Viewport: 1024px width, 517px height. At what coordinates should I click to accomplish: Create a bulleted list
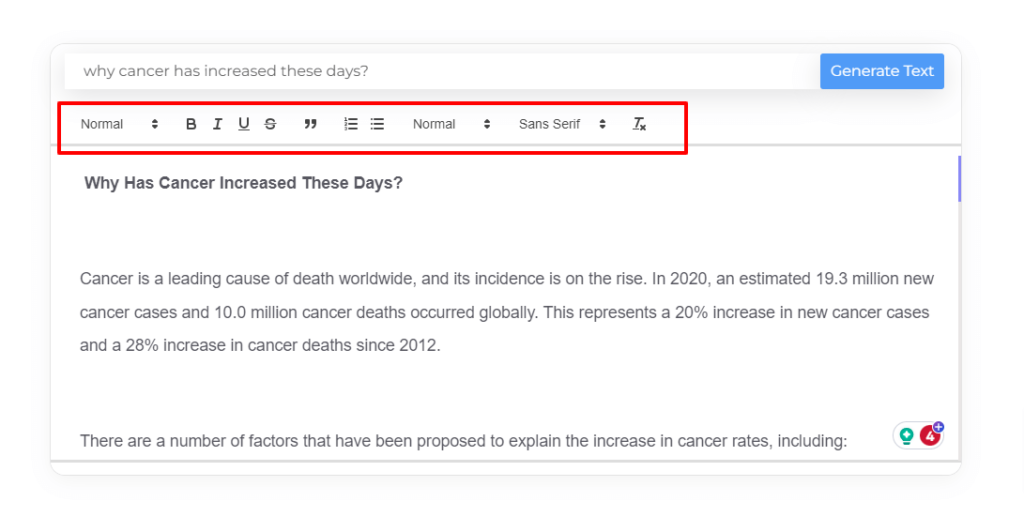coord(377,124)
